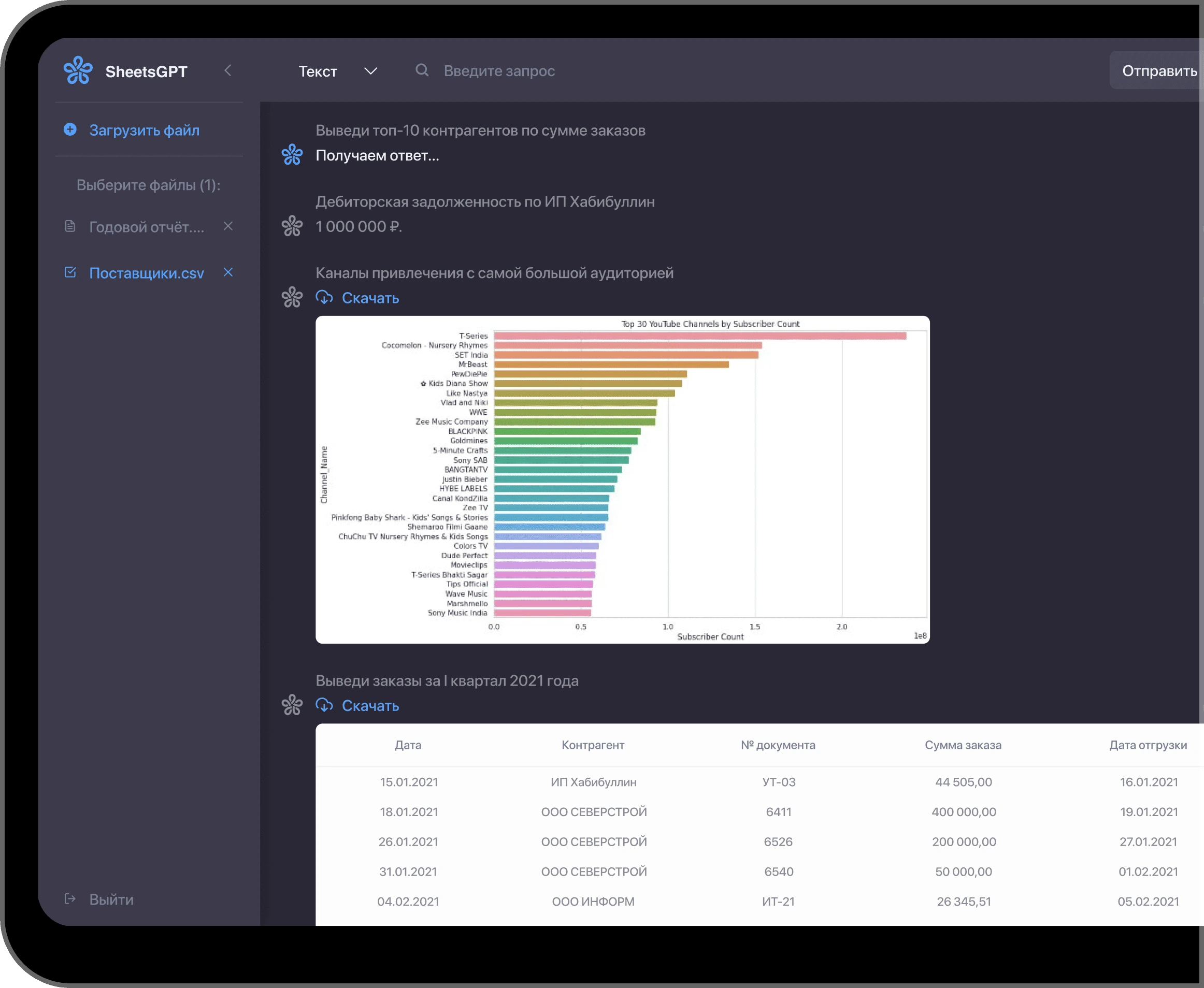Select the УТ-03 document cell
Image resolution: width=1204 pixels, height=988 pixels.
(x=779, y=782)
